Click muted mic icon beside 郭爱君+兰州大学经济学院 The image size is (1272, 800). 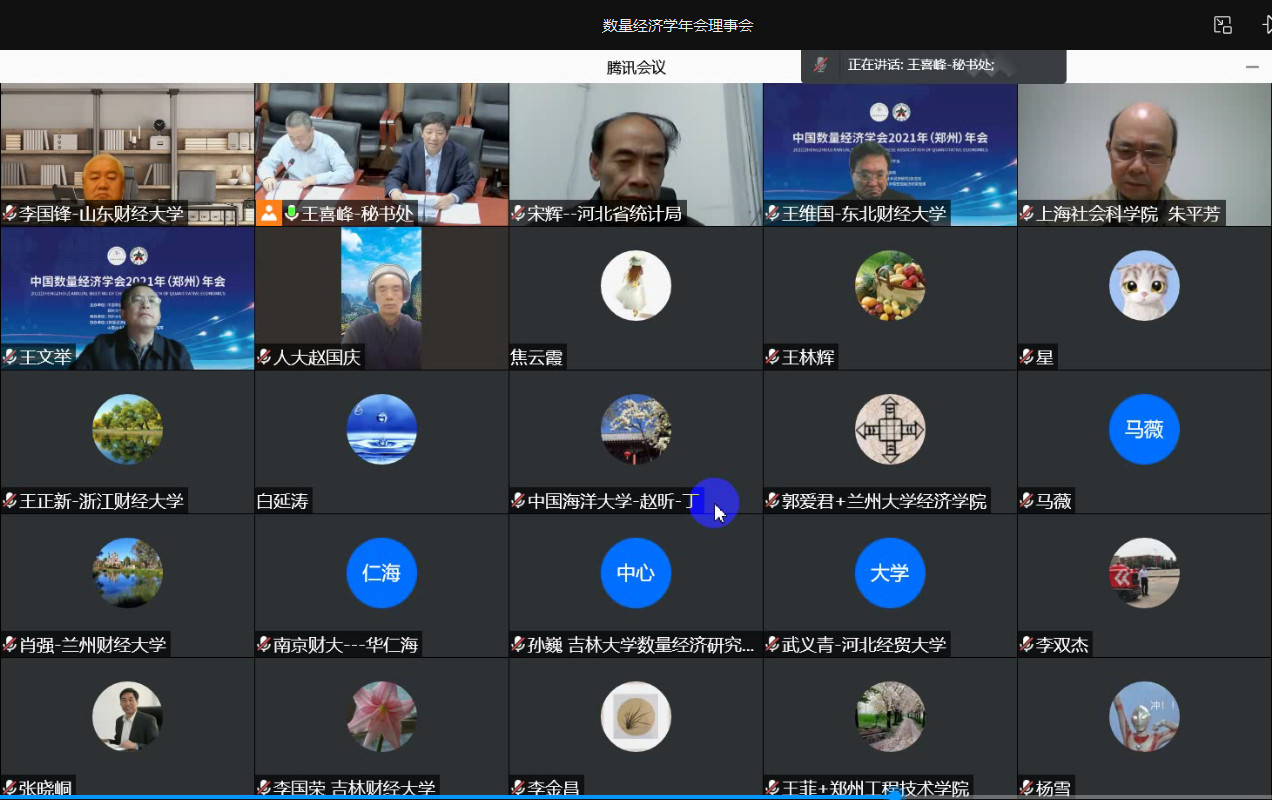(772, 501)
